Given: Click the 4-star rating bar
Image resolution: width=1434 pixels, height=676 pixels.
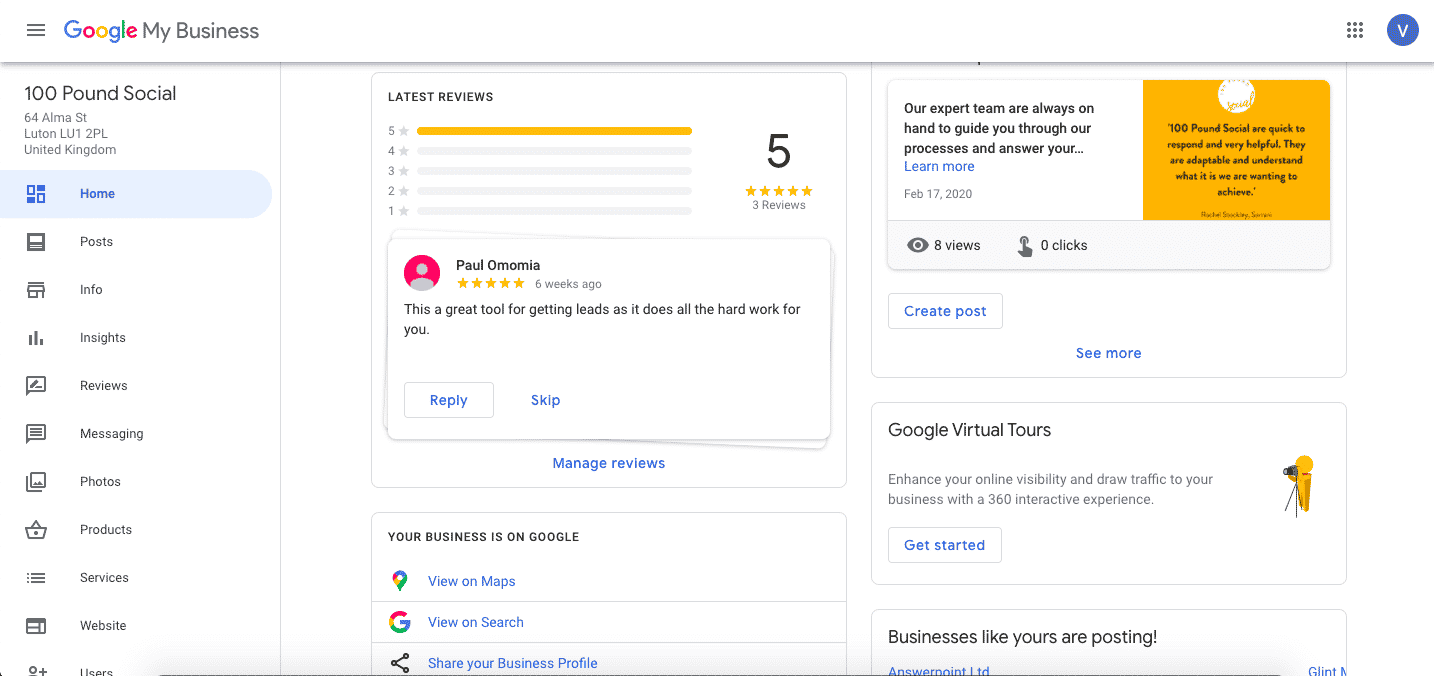Looking at the screenshot, I should tap(554, 151).
